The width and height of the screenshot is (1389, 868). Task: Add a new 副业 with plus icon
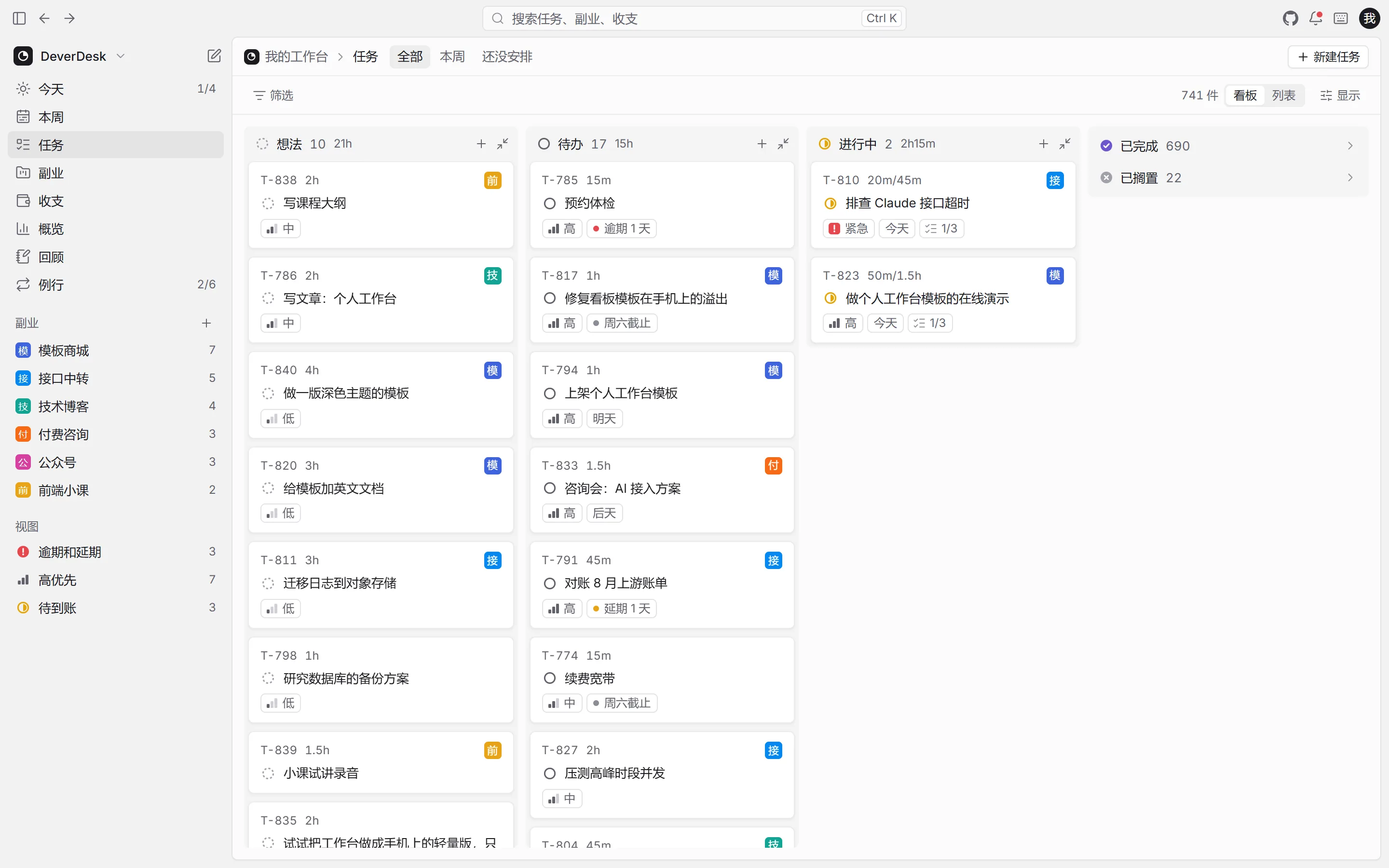click(x=206, y=323)
